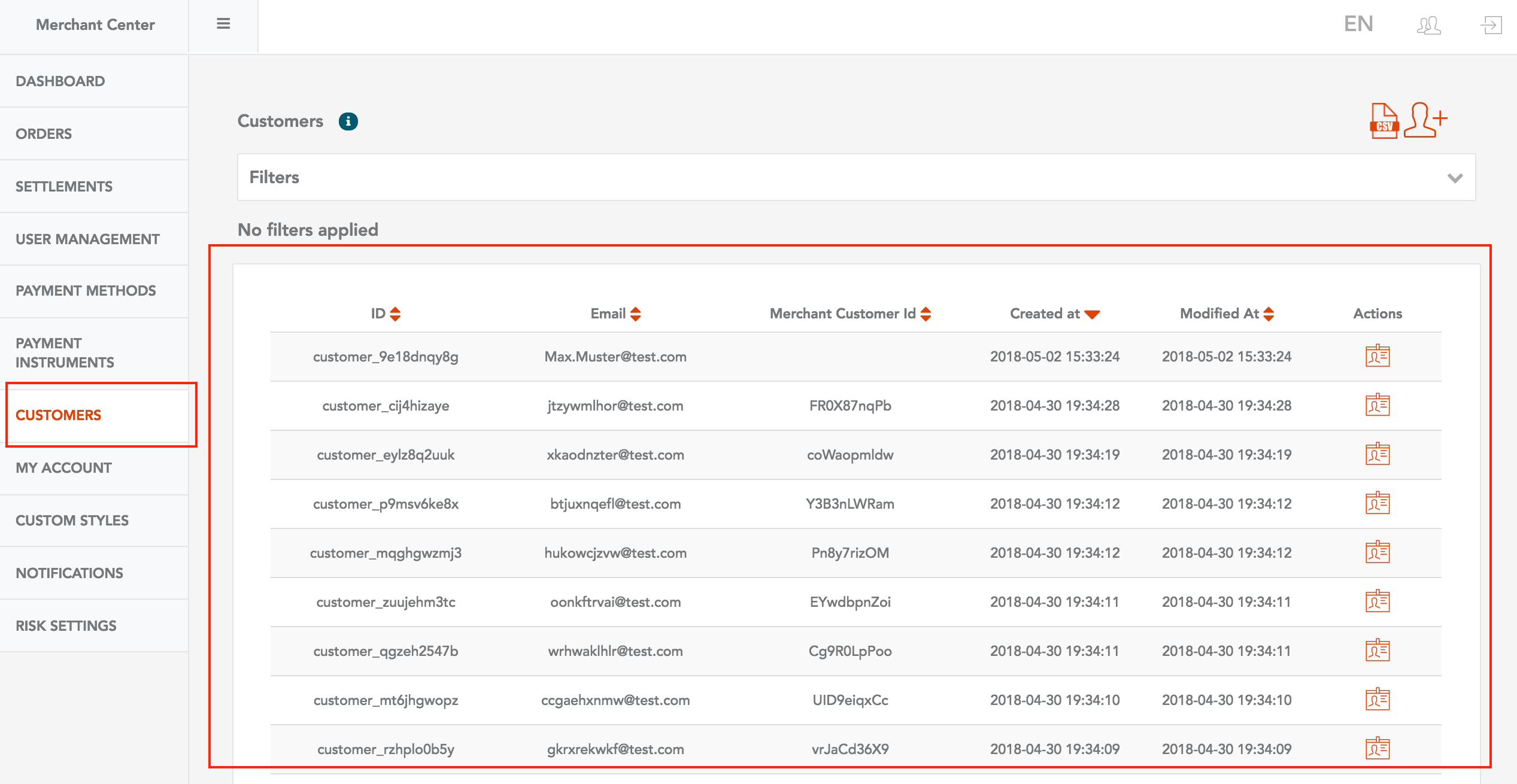The width and height of the screenshot is (1517, 784).
Task: Click the Merchant Center logo title
Action: click(95, 25)
